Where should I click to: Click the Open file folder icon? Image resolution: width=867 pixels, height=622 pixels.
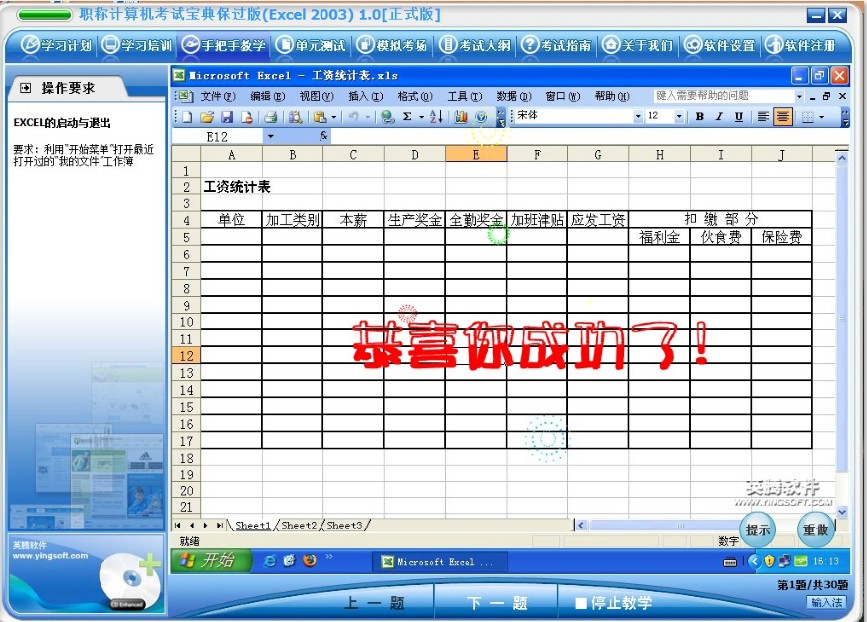pyautogui.click(x=207, y=117)
